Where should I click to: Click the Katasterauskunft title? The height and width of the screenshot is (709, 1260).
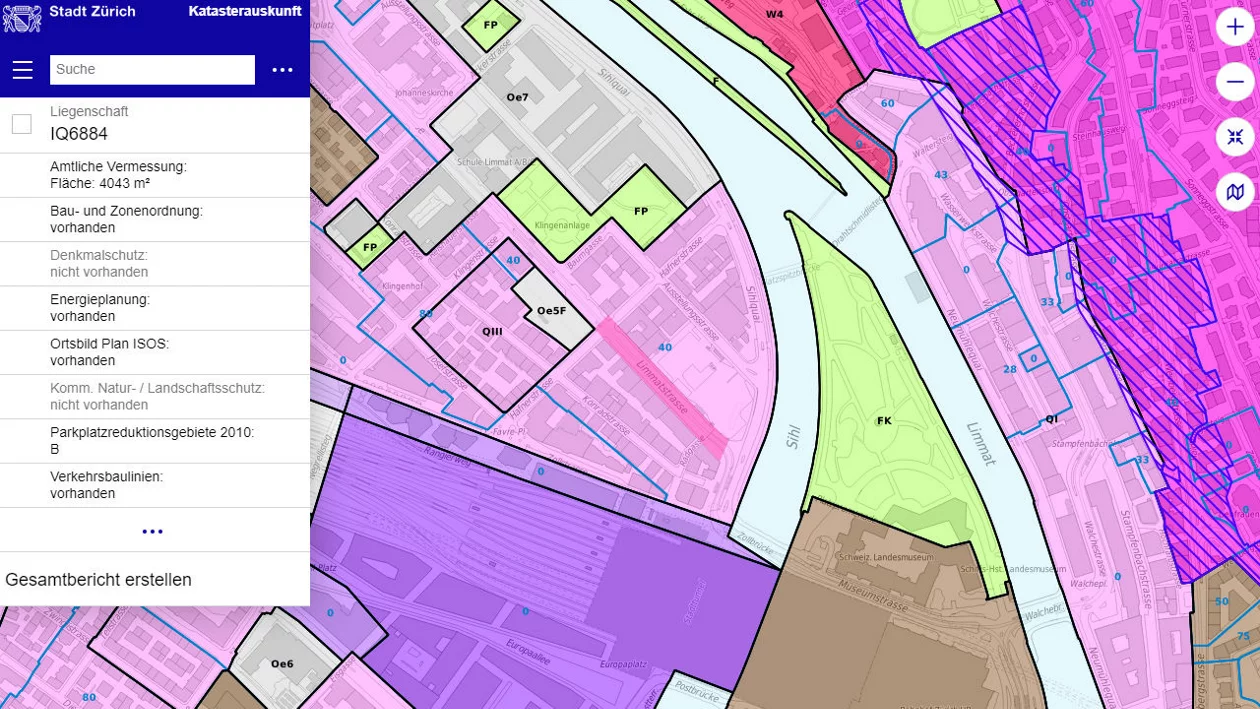(245, 12)
